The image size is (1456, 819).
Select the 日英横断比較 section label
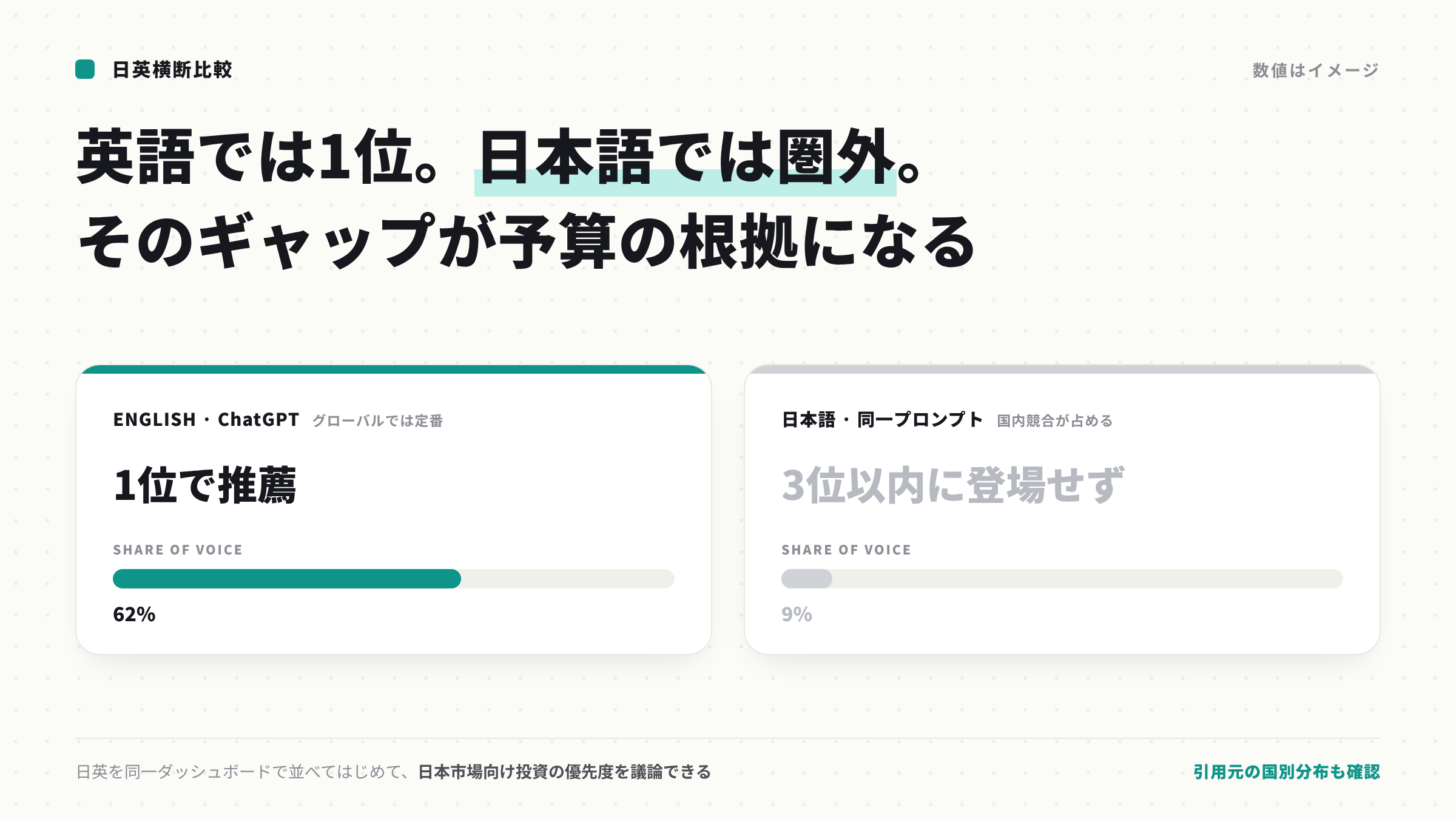[x=172, y=70]
